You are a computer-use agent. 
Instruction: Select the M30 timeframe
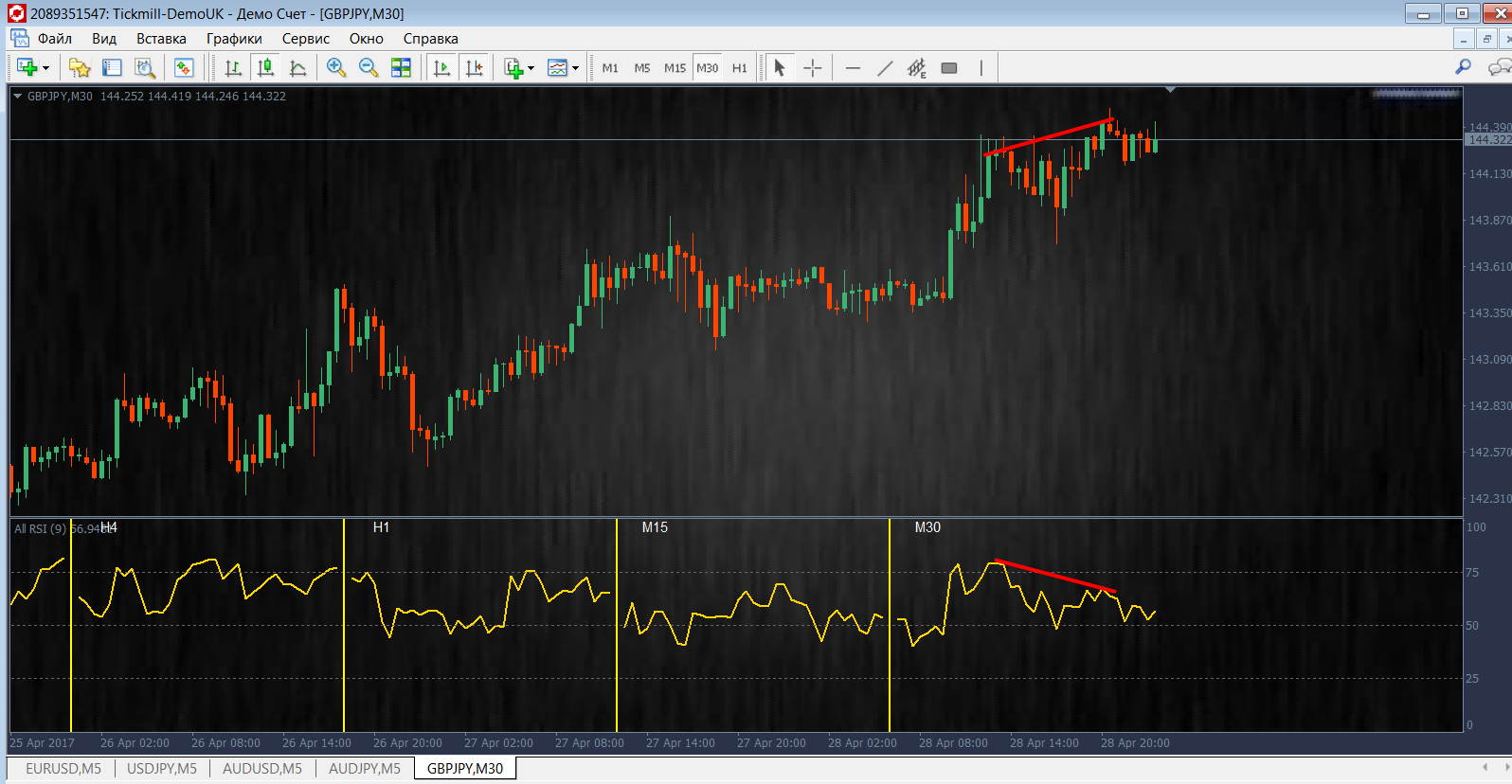click(x=708, y=68)
